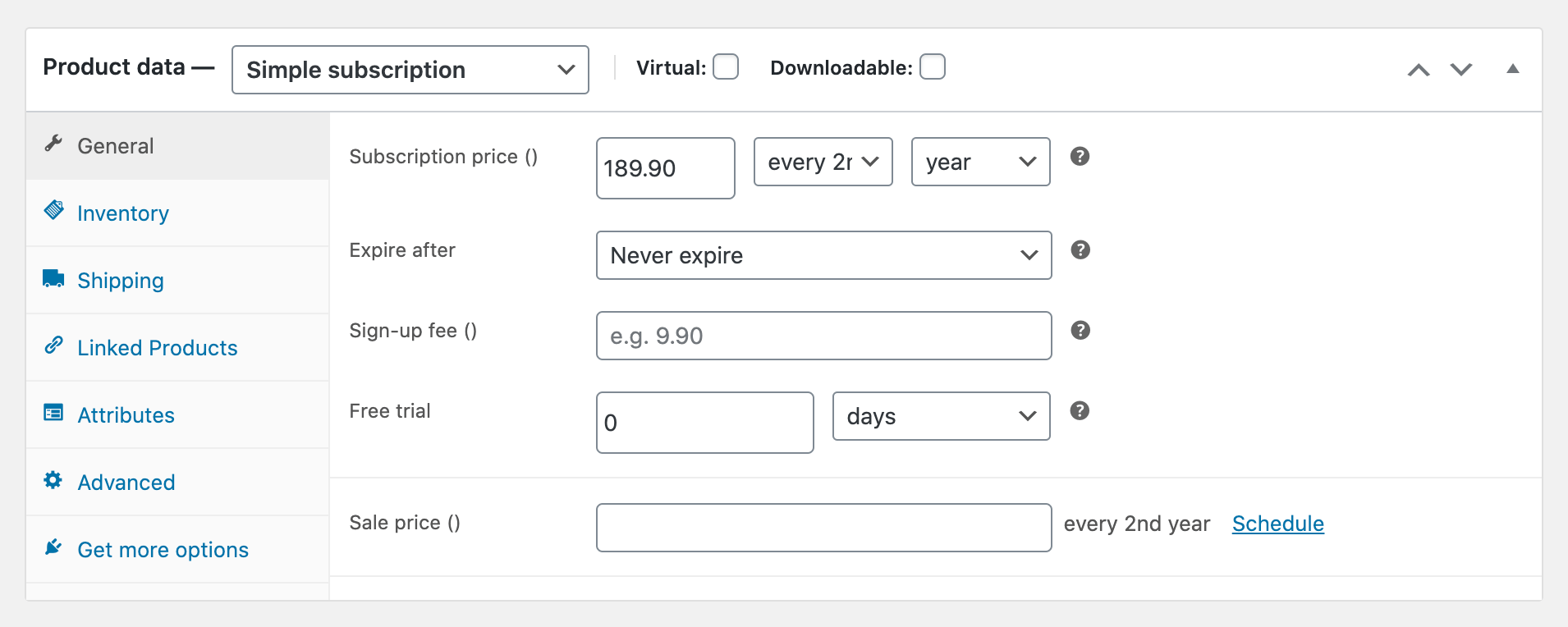Switch to the General tab
The width and height of the screenshot is (1568, 627).
tap(177, 146)
